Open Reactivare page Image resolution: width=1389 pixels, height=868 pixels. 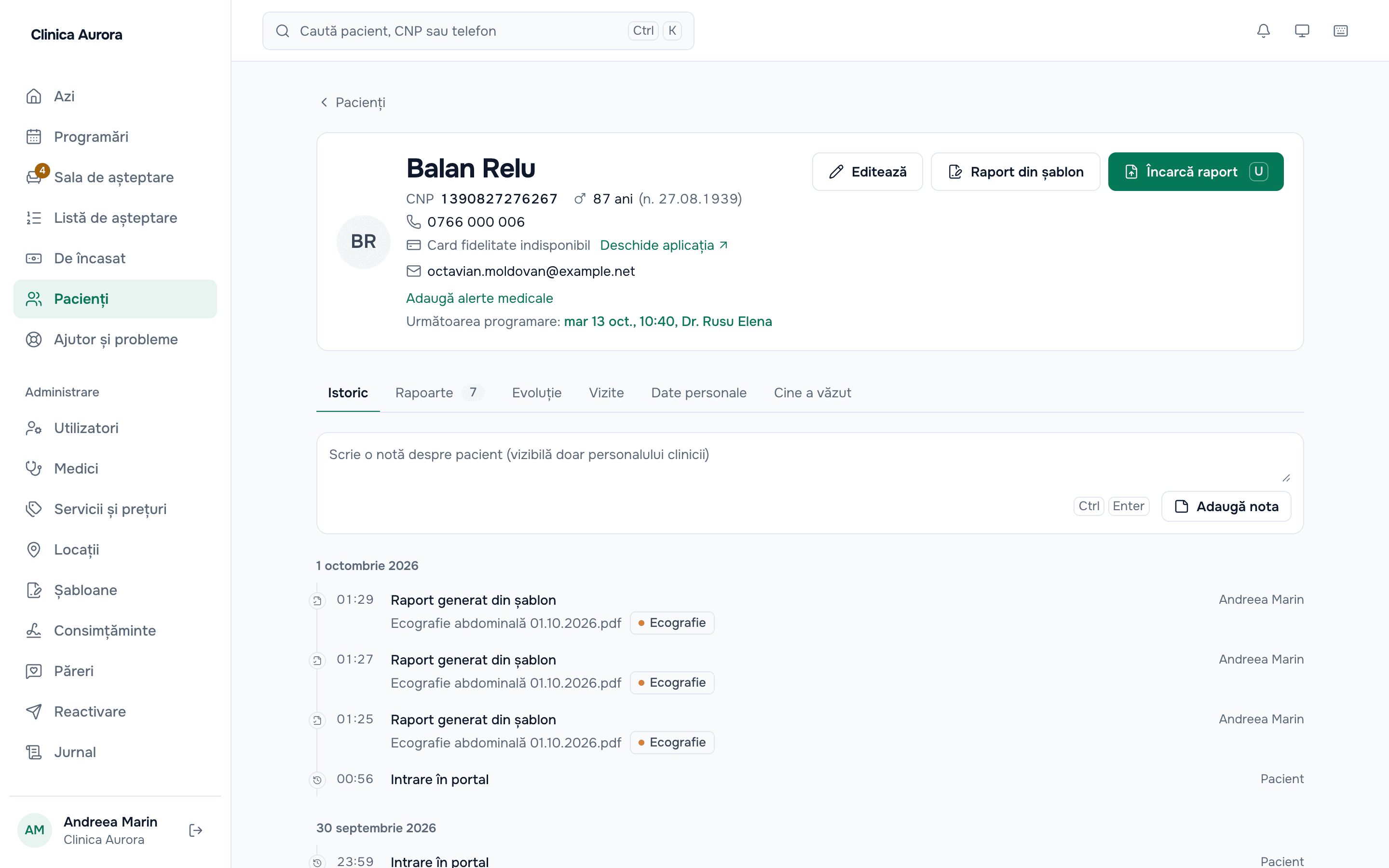(115, 712)
